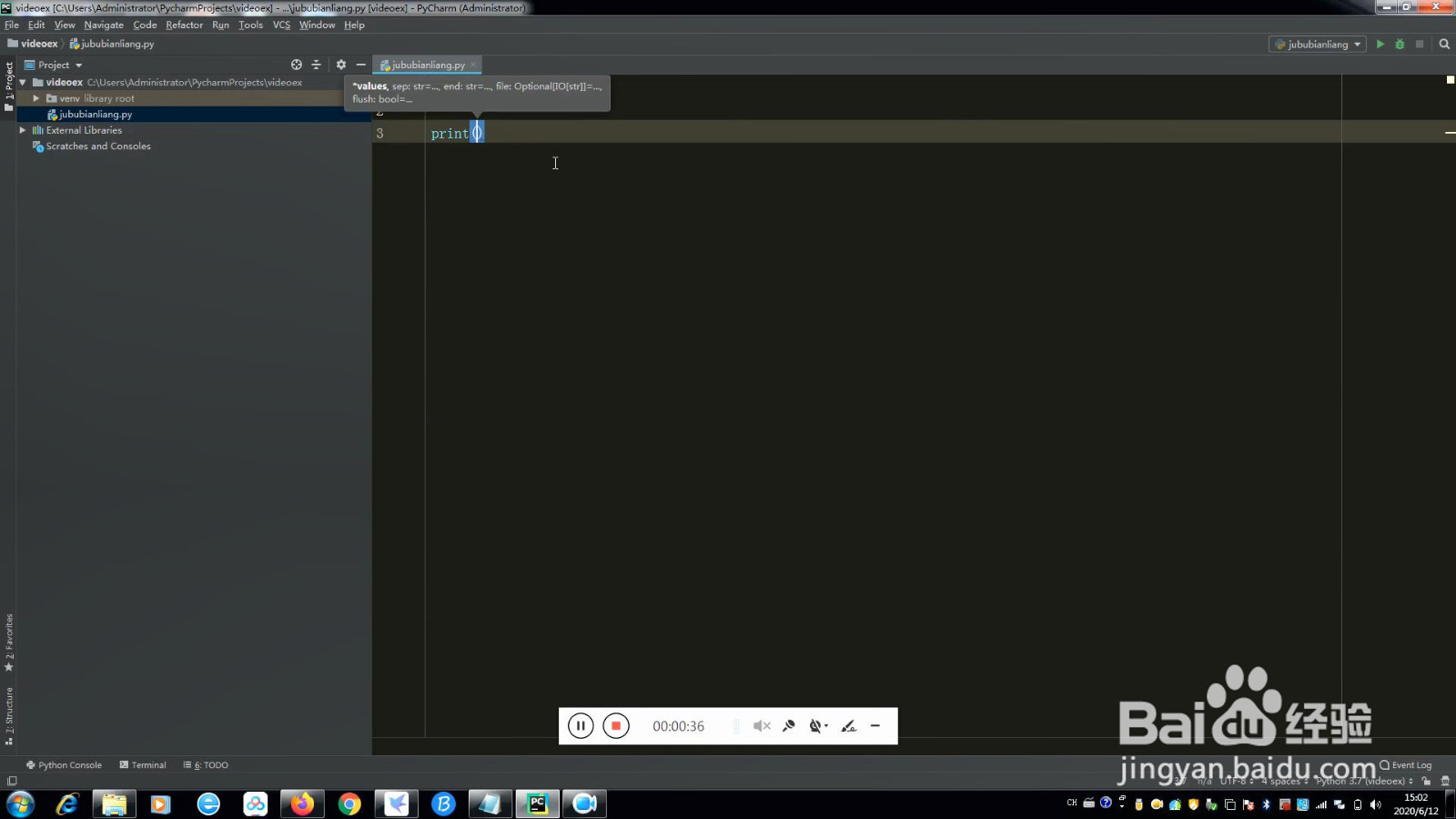Open inspections hector icon in status bar
Screen dimensions: 1456x819
1445,781
